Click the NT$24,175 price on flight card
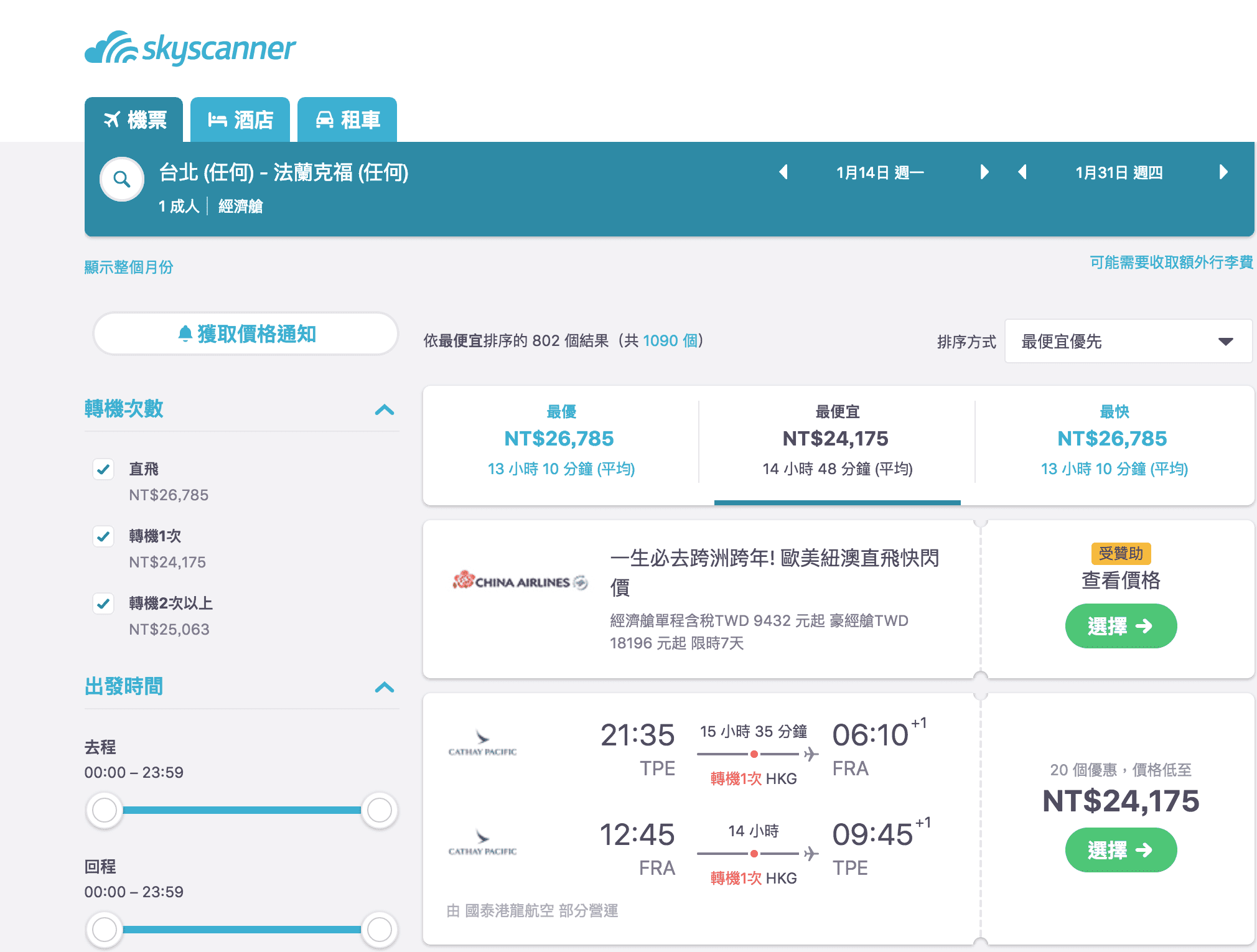The width and height of the screenshot is (1257, 952). (1121, 801)
